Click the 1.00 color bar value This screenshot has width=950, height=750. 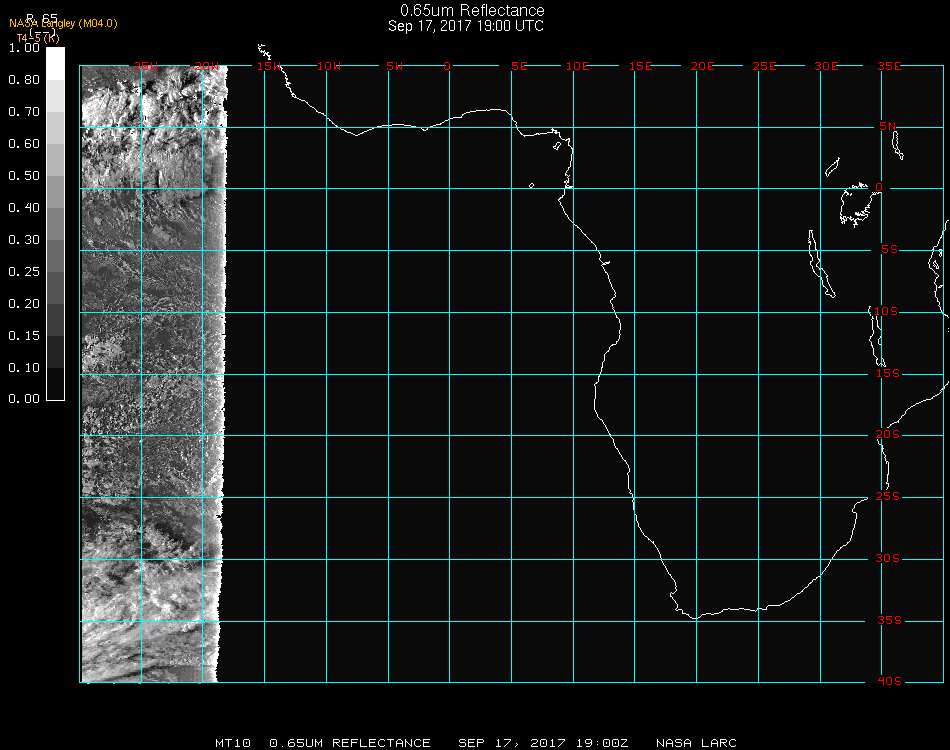(24, 48)
